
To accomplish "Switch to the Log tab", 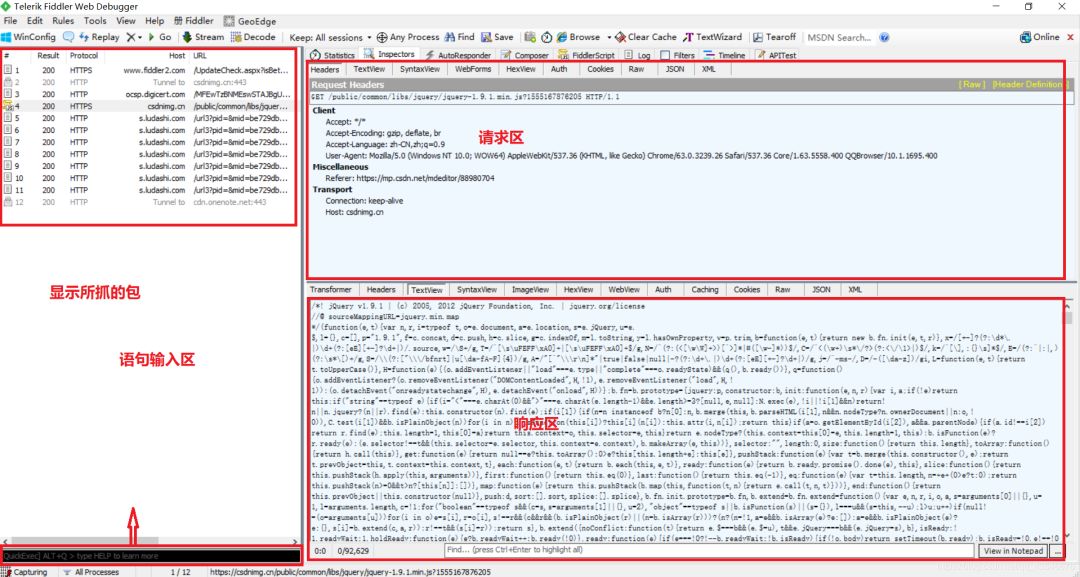I will (x=638, y=55).
